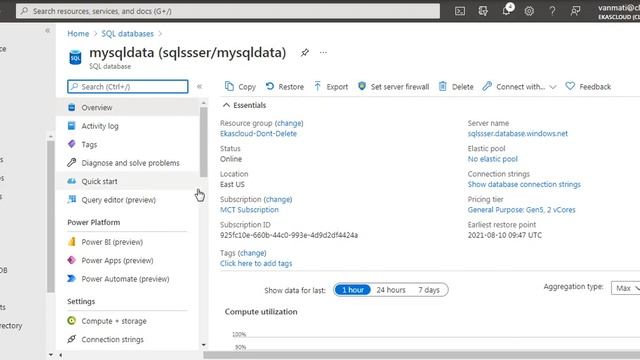
Task: Select 7 days data range
Action: [x=429, y=290]
